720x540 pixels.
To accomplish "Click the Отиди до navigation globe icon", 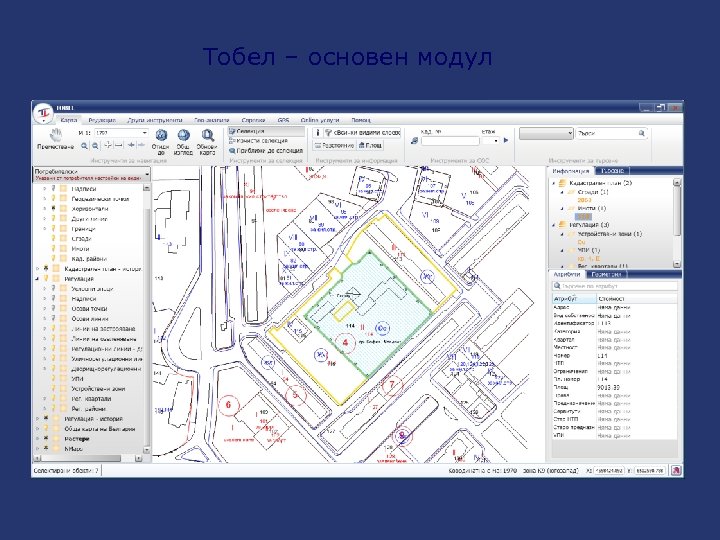I will click(x=161, y=135).
